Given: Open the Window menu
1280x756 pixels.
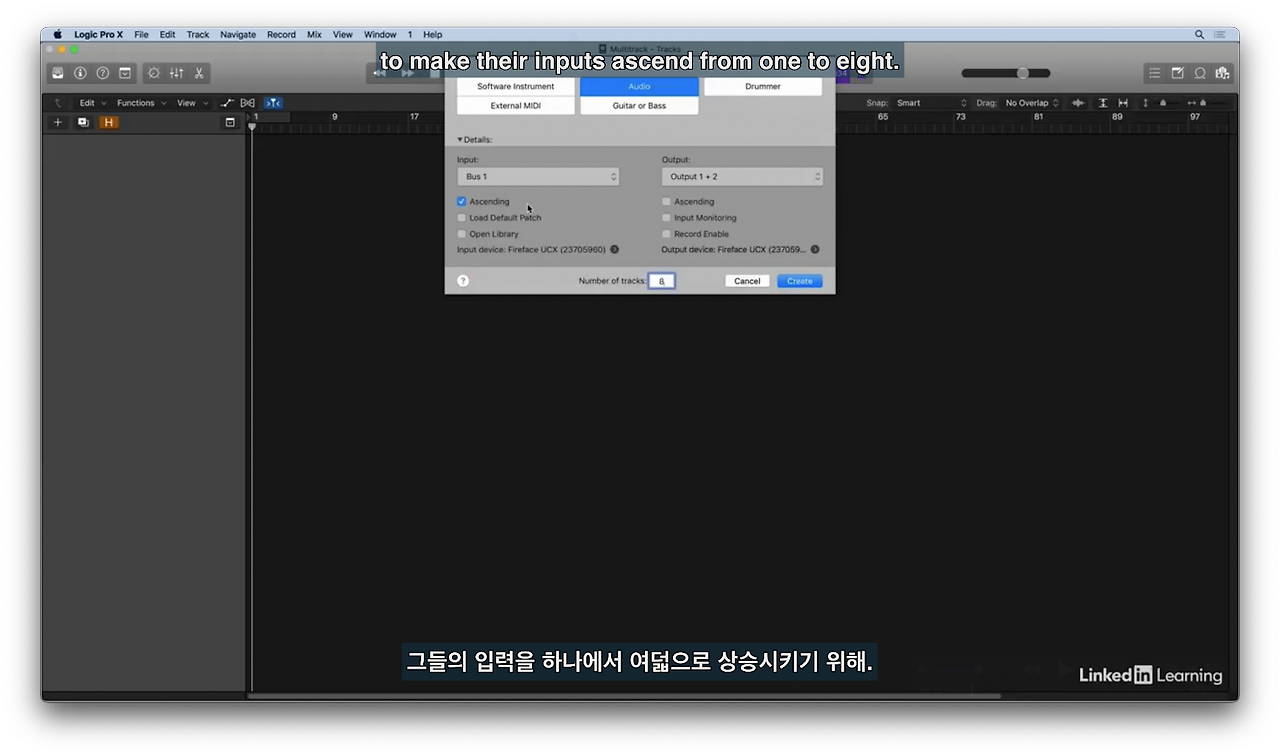Looking at the screenshot, I should pyautogui.click(x=380, y=34).
